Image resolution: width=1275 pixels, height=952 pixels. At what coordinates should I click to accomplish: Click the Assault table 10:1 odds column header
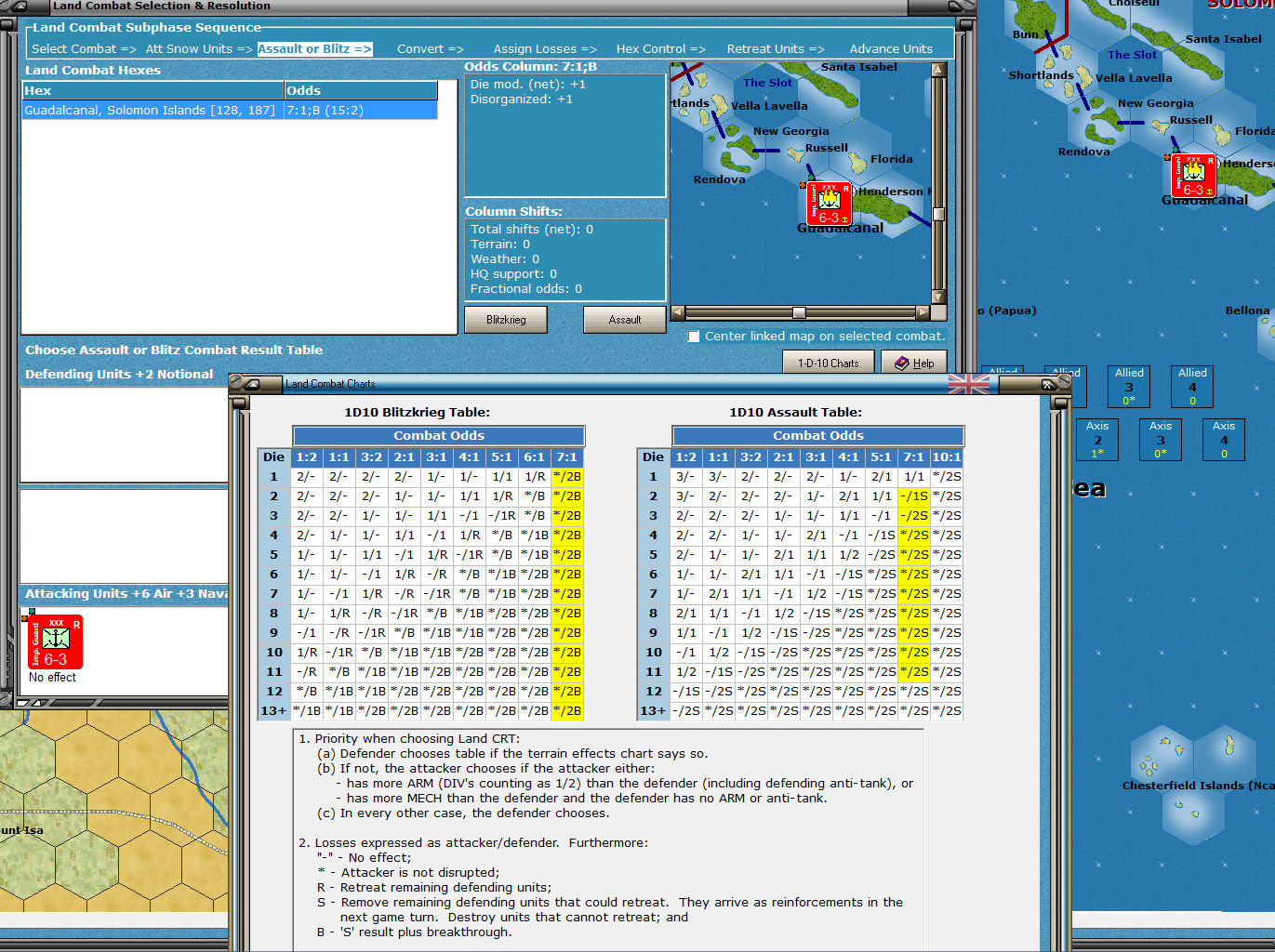947,457
